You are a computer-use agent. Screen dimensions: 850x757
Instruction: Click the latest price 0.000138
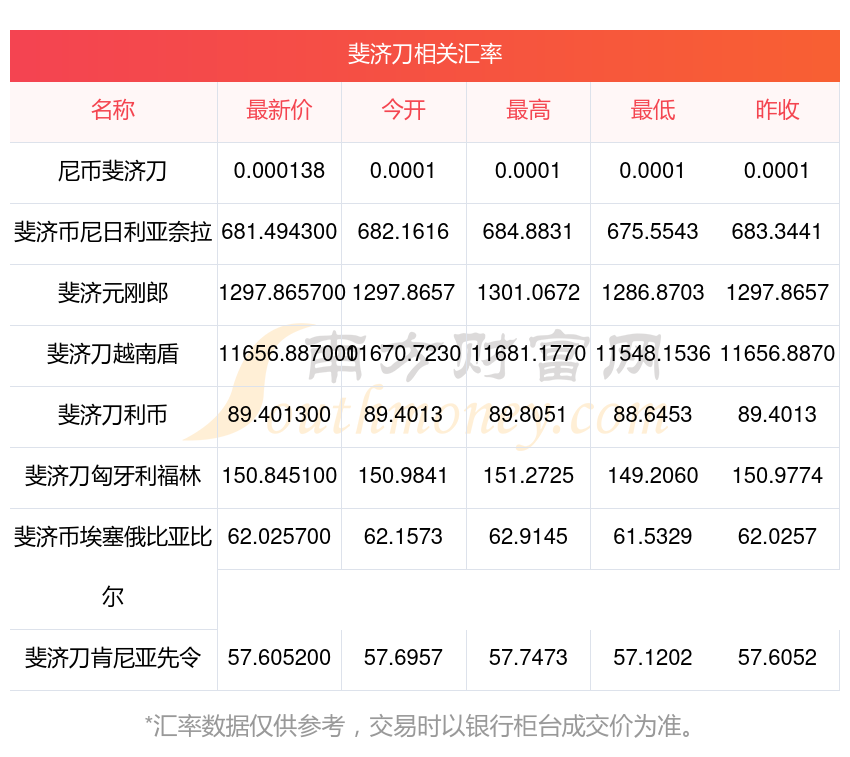pyautogui.click(x=279, y=171)
